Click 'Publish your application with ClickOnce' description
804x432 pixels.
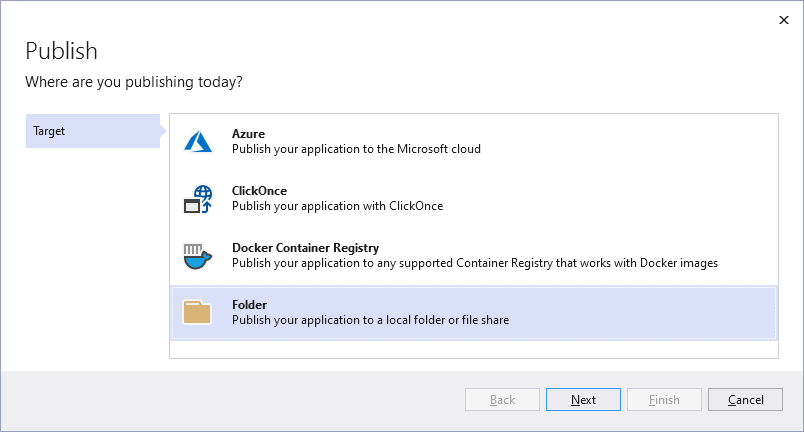tap(337, 206)
